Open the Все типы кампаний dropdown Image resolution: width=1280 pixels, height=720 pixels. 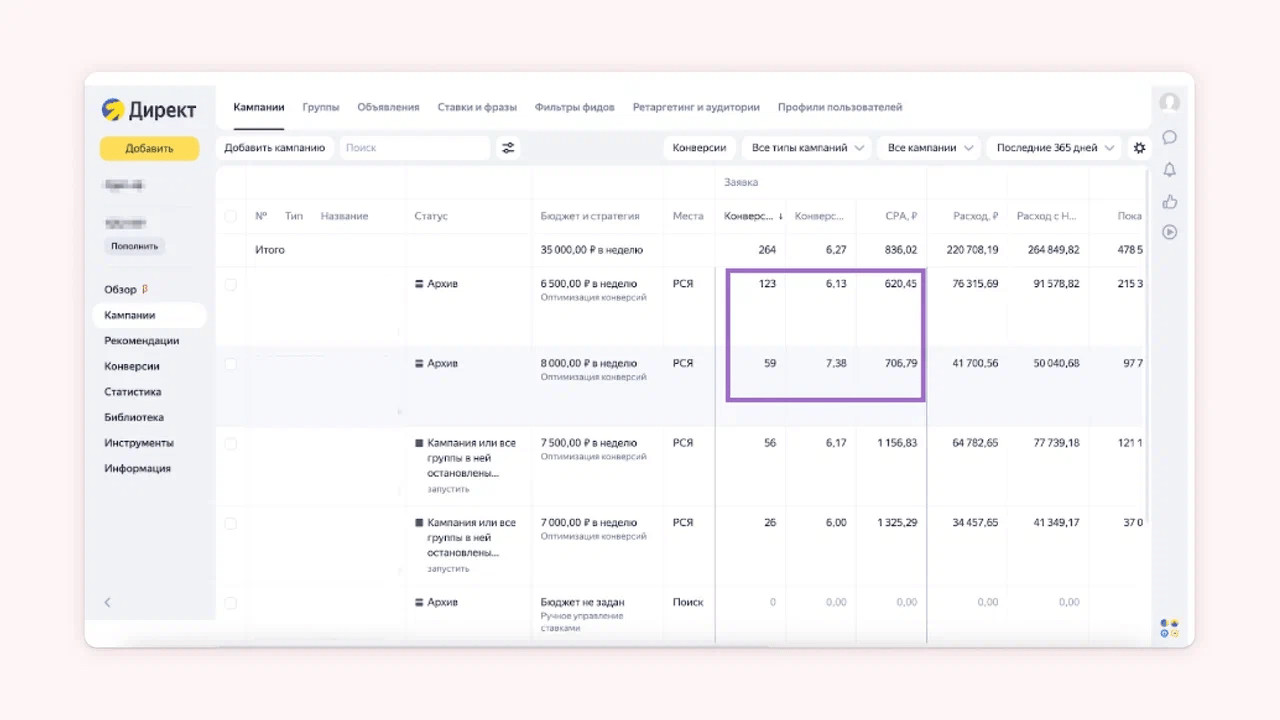coord(806,148)
